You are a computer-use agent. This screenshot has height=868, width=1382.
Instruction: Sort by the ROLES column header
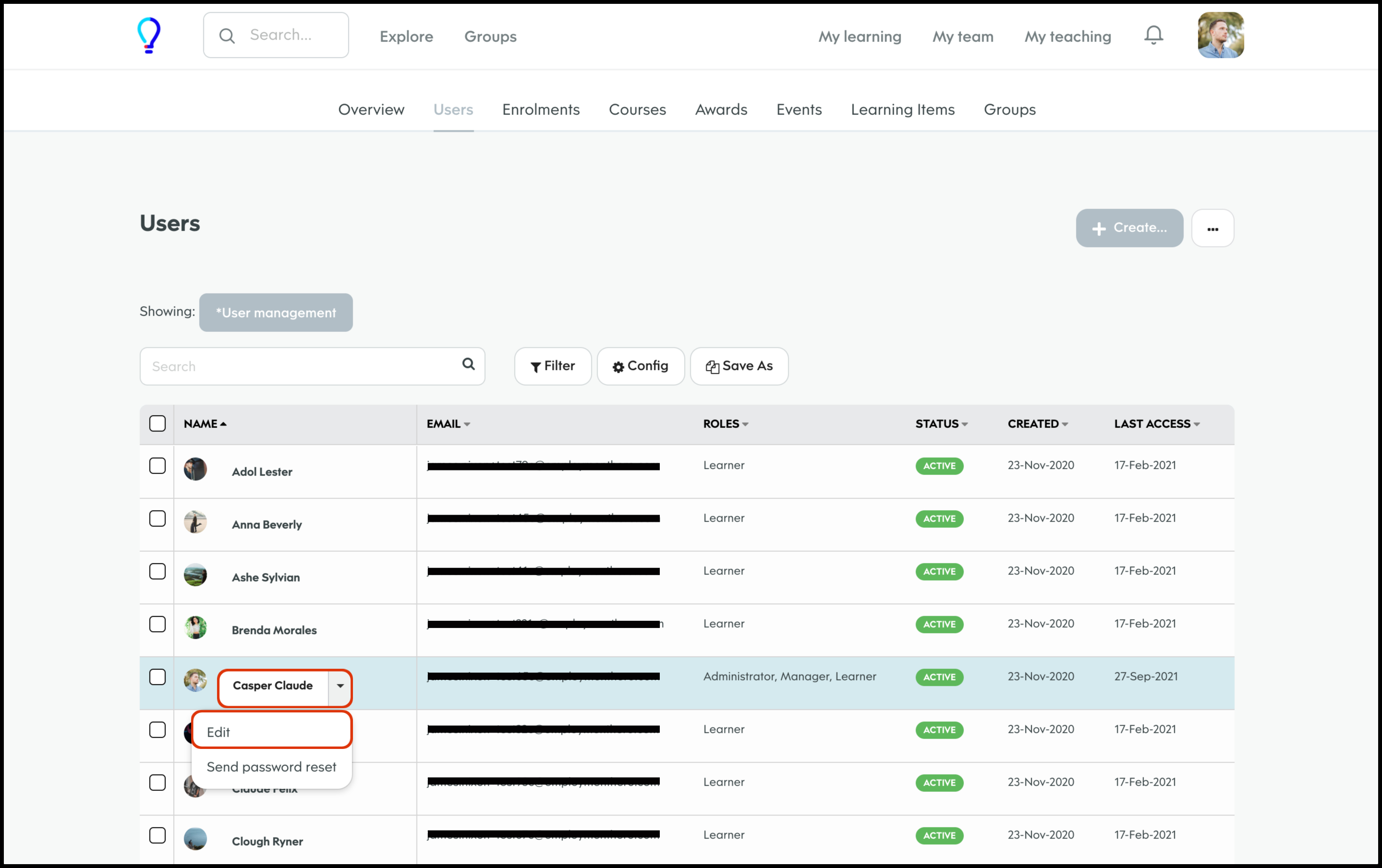pos(726,424)
